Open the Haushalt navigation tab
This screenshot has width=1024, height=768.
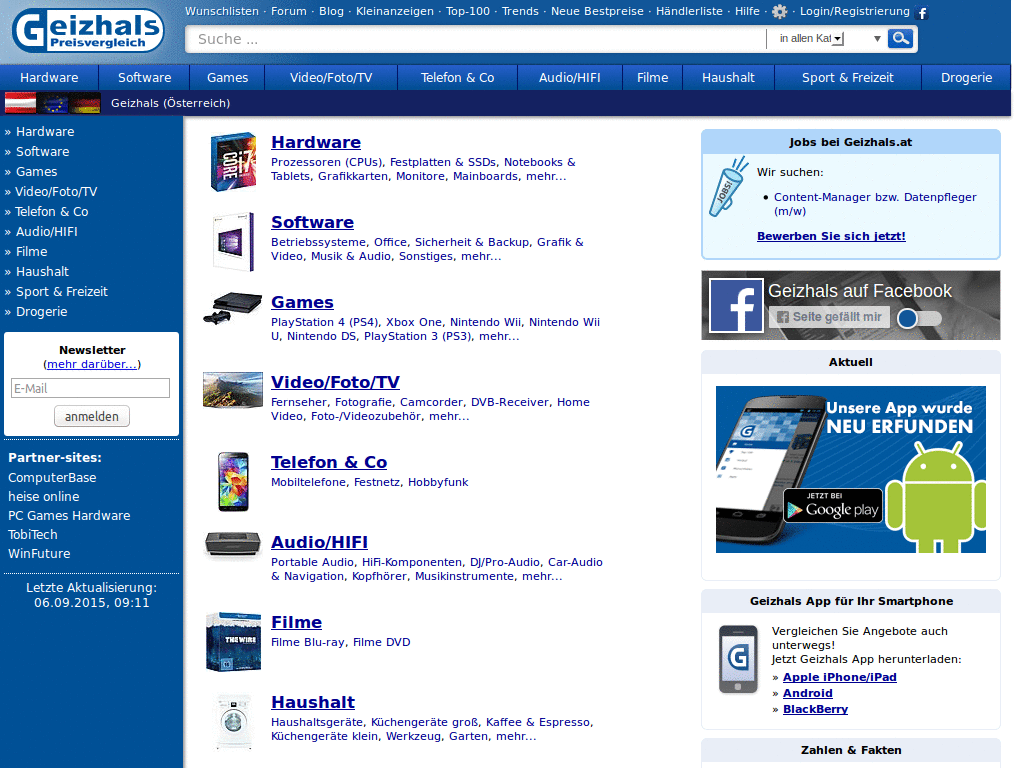(728, 78)
